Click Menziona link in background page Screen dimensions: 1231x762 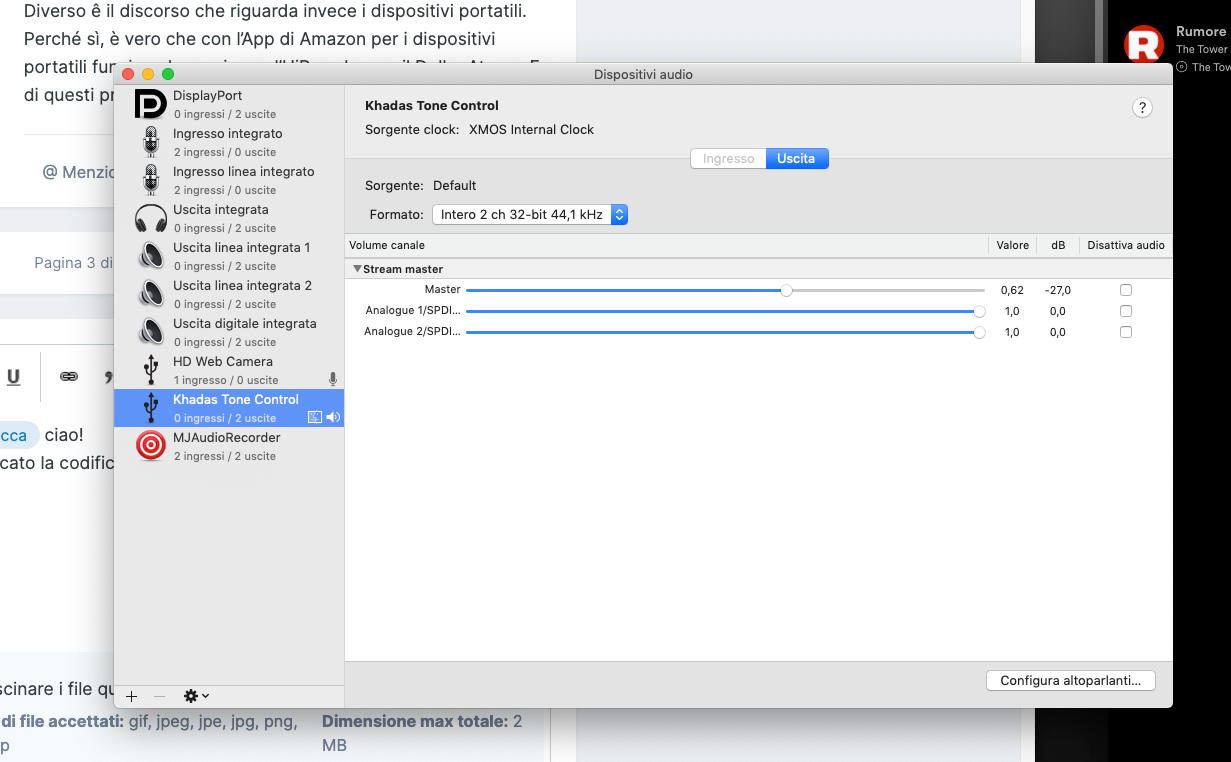pyautogui.click(x=80, y=172)
